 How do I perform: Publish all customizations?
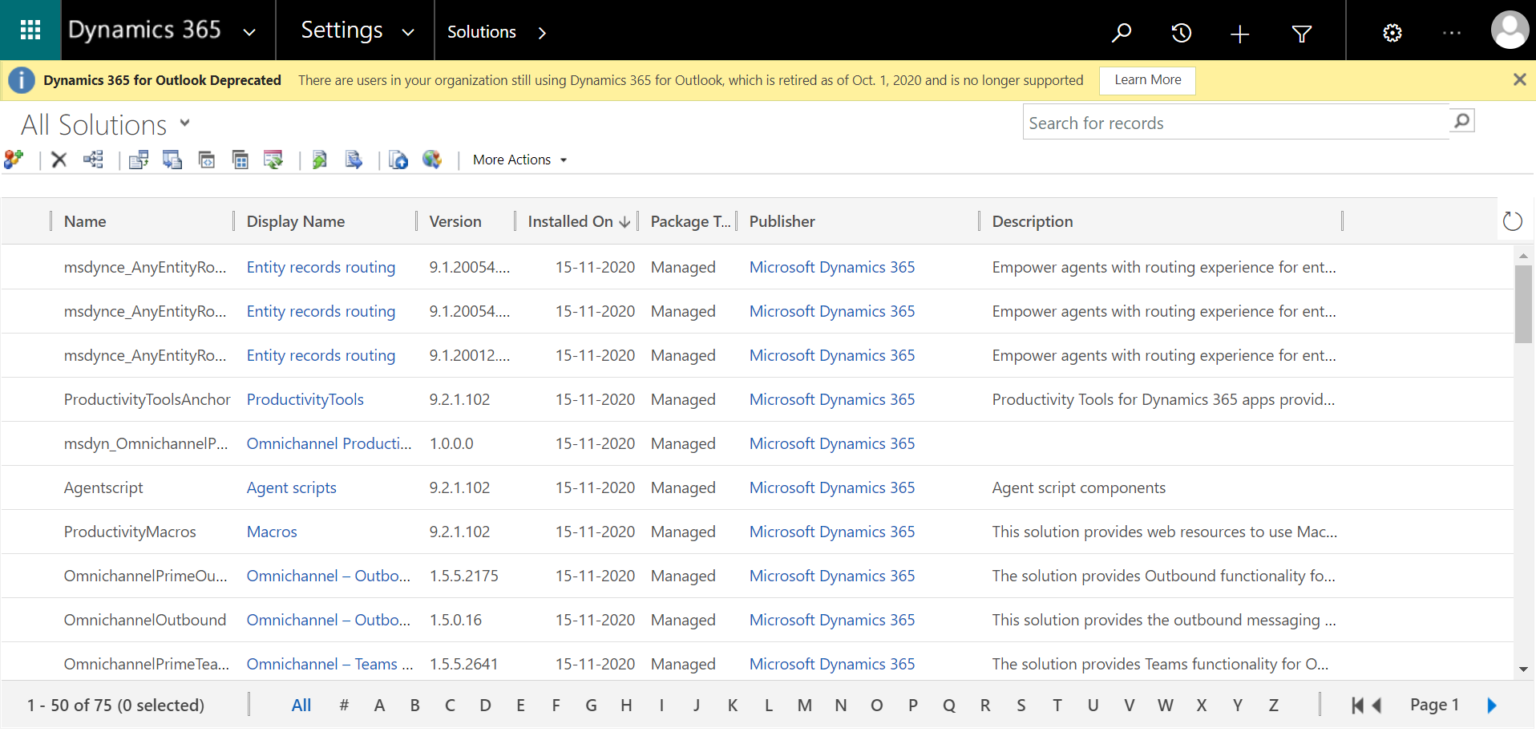coord(432,159)
